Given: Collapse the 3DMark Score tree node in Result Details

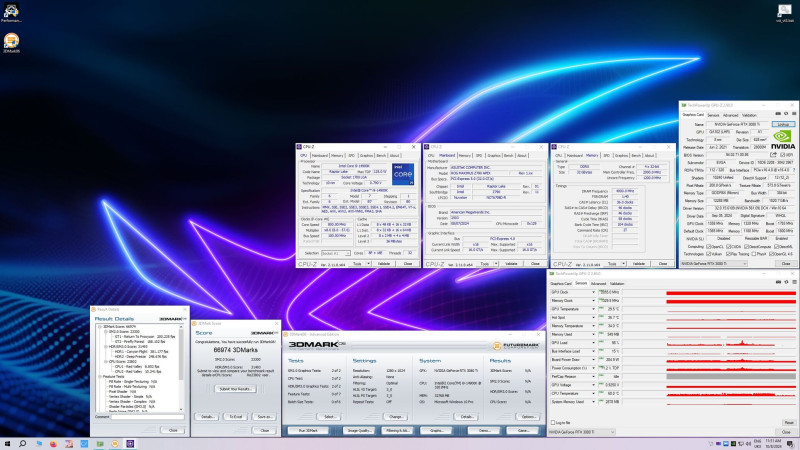Looking at the screenshot, I should click(100, 327).
